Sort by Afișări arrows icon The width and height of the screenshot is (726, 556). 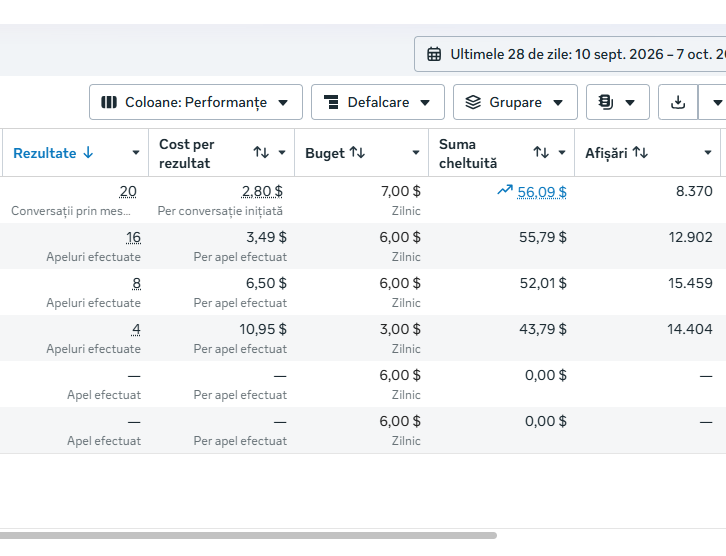pyautogui.click(x=640, y=152)
